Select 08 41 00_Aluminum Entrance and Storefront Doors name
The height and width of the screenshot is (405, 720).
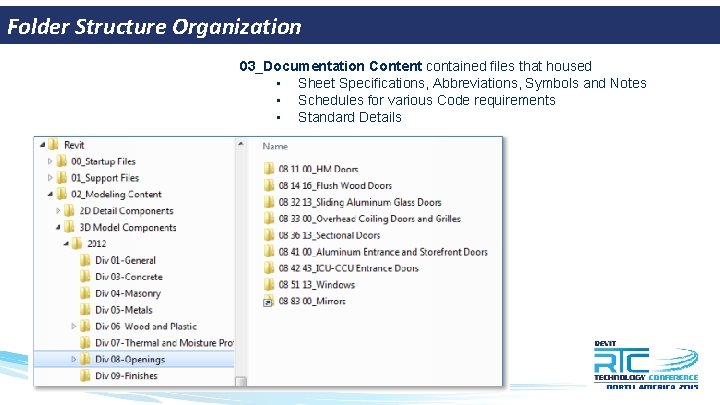click(x=383, y=252)
